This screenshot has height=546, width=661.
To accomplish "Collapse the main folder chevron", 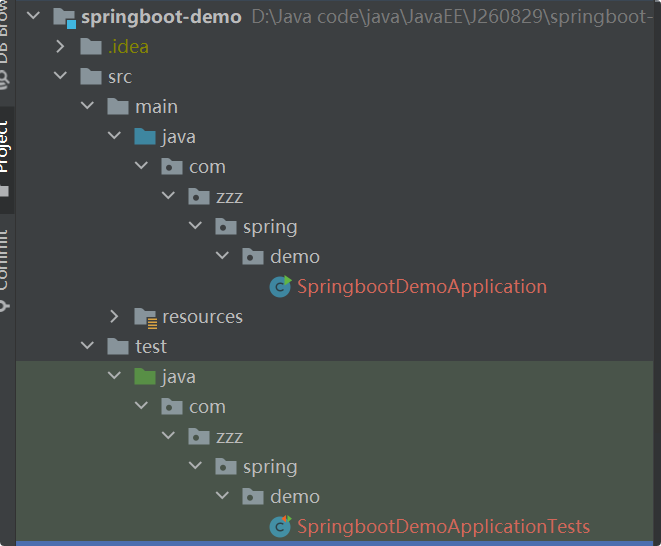I will coord(87,105).
